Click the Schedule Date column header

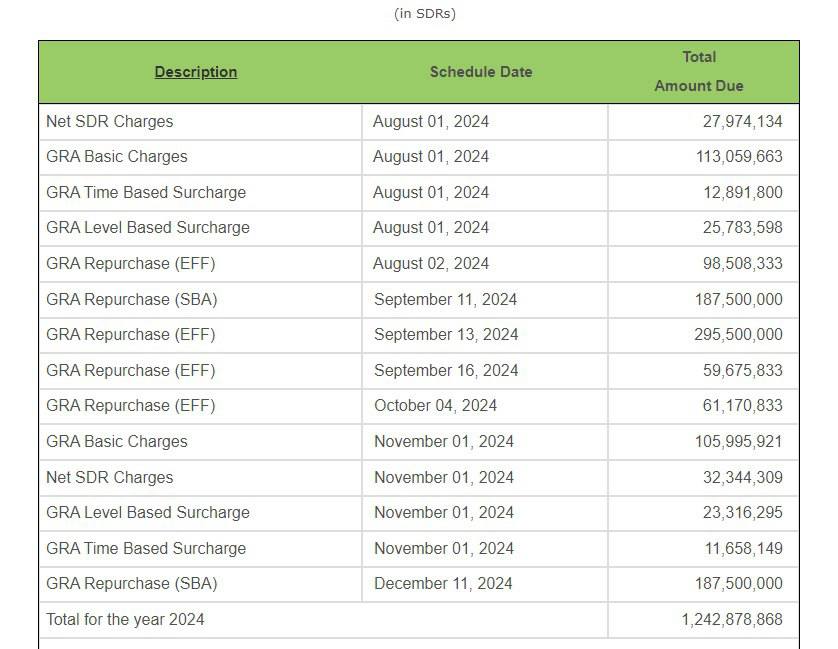coord(481,72)
